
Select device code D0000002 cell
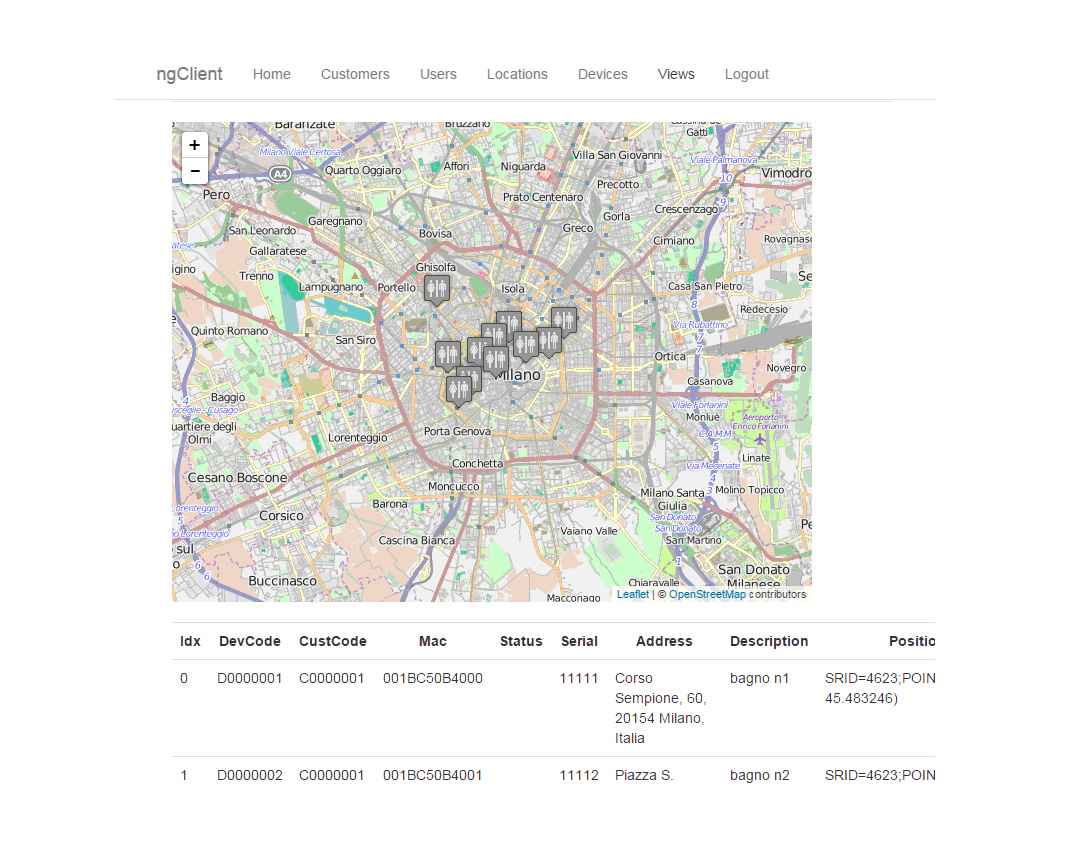click(x=250, y=776)
